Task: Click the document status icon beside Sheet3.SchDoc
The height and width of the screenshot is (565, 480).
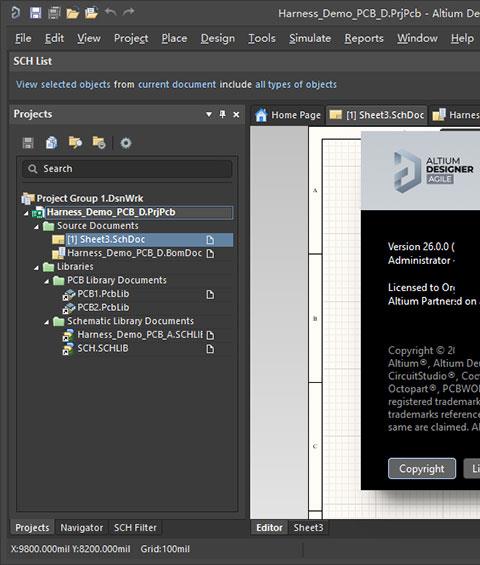Action: pos(210,240)
